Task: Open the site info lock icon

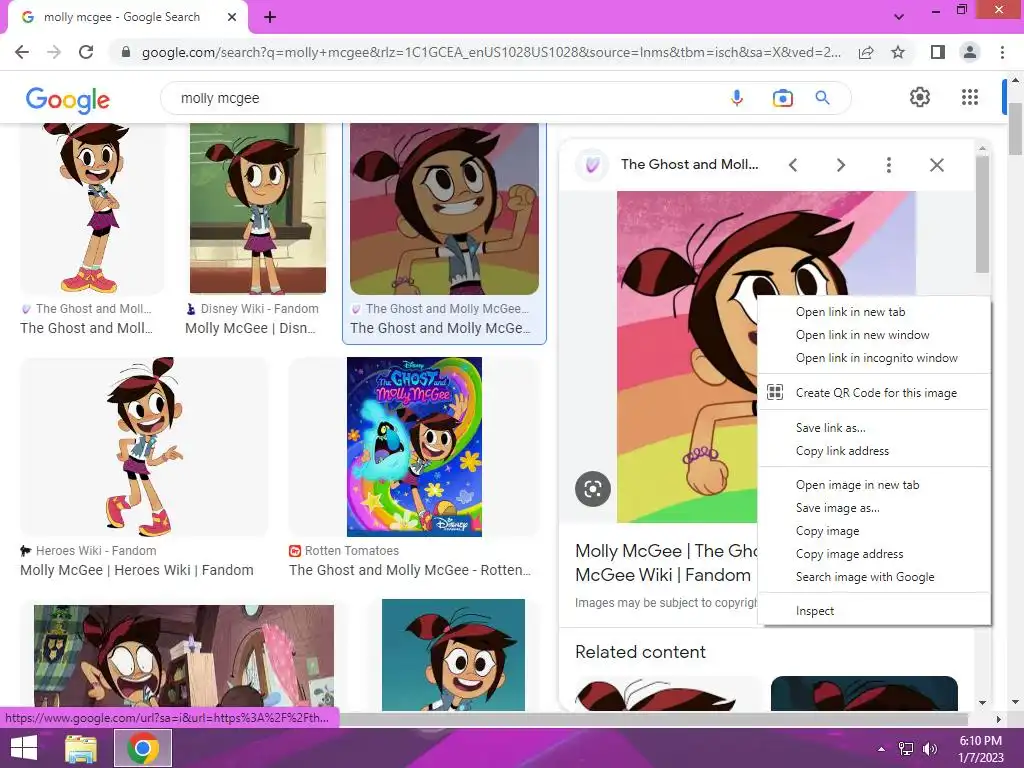Action: (126, 52)
